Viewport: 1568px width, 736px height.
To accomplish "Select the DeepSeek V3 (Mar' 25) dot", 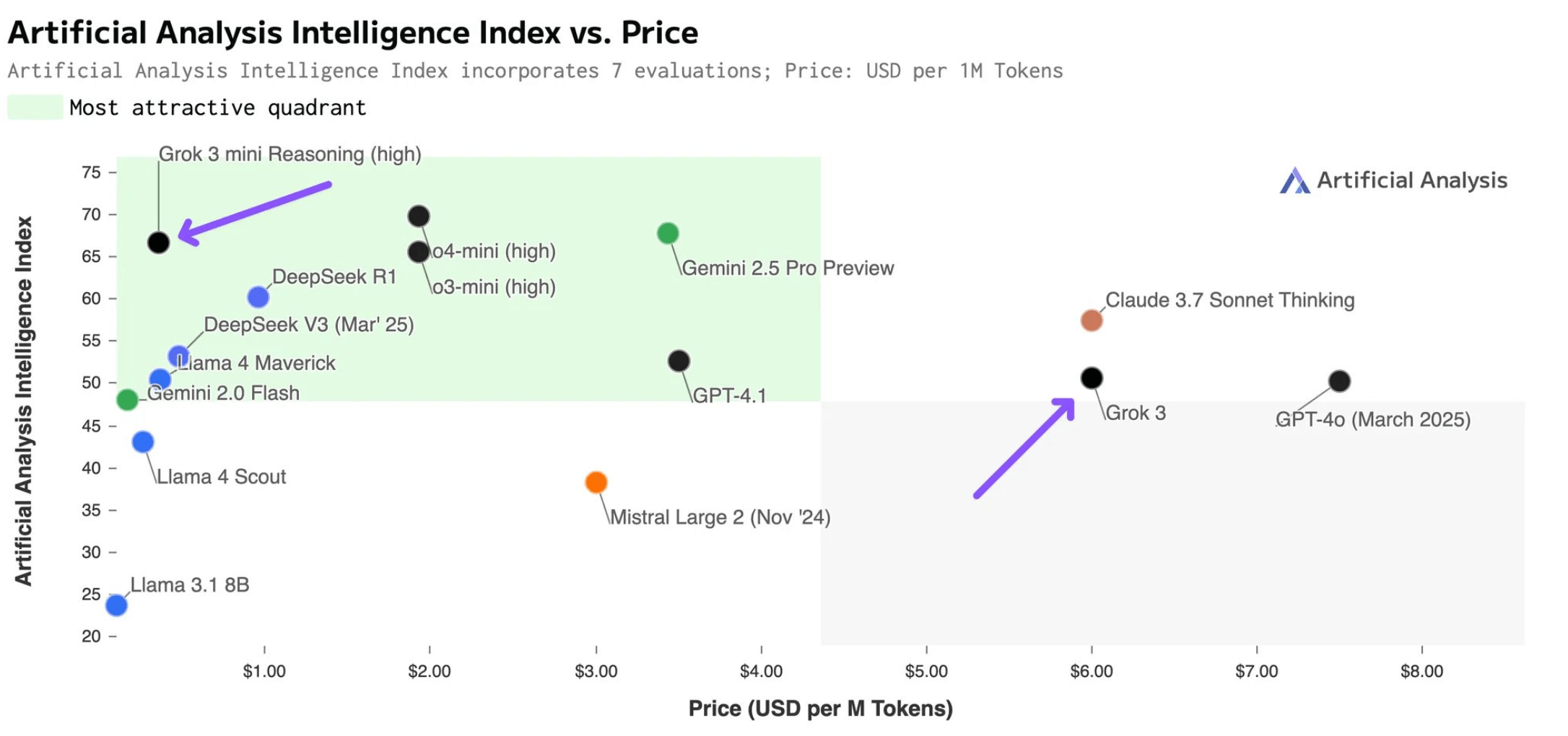I will 178,356.
